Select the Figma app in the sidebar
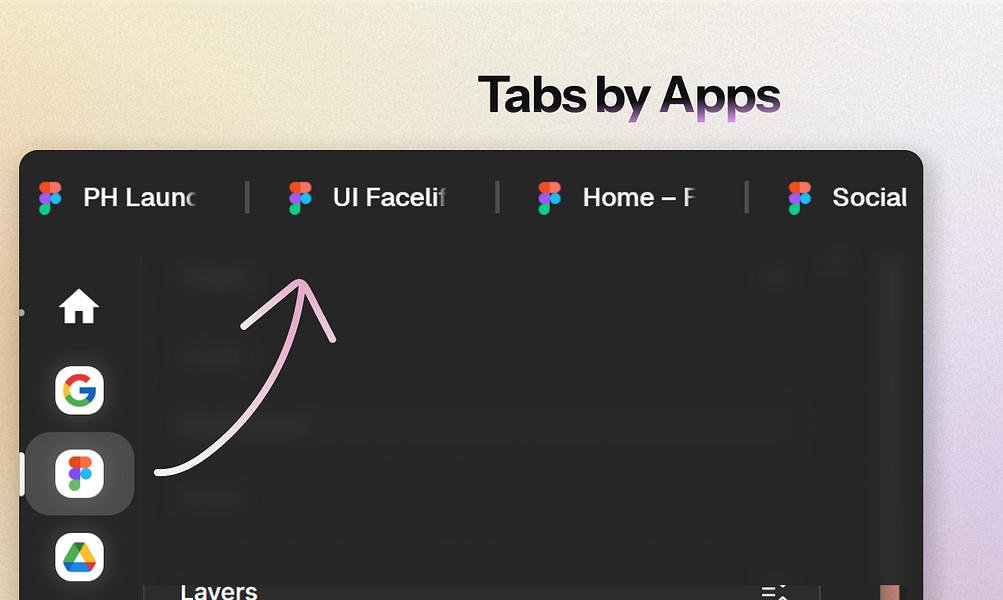 (x=79, y=473)
